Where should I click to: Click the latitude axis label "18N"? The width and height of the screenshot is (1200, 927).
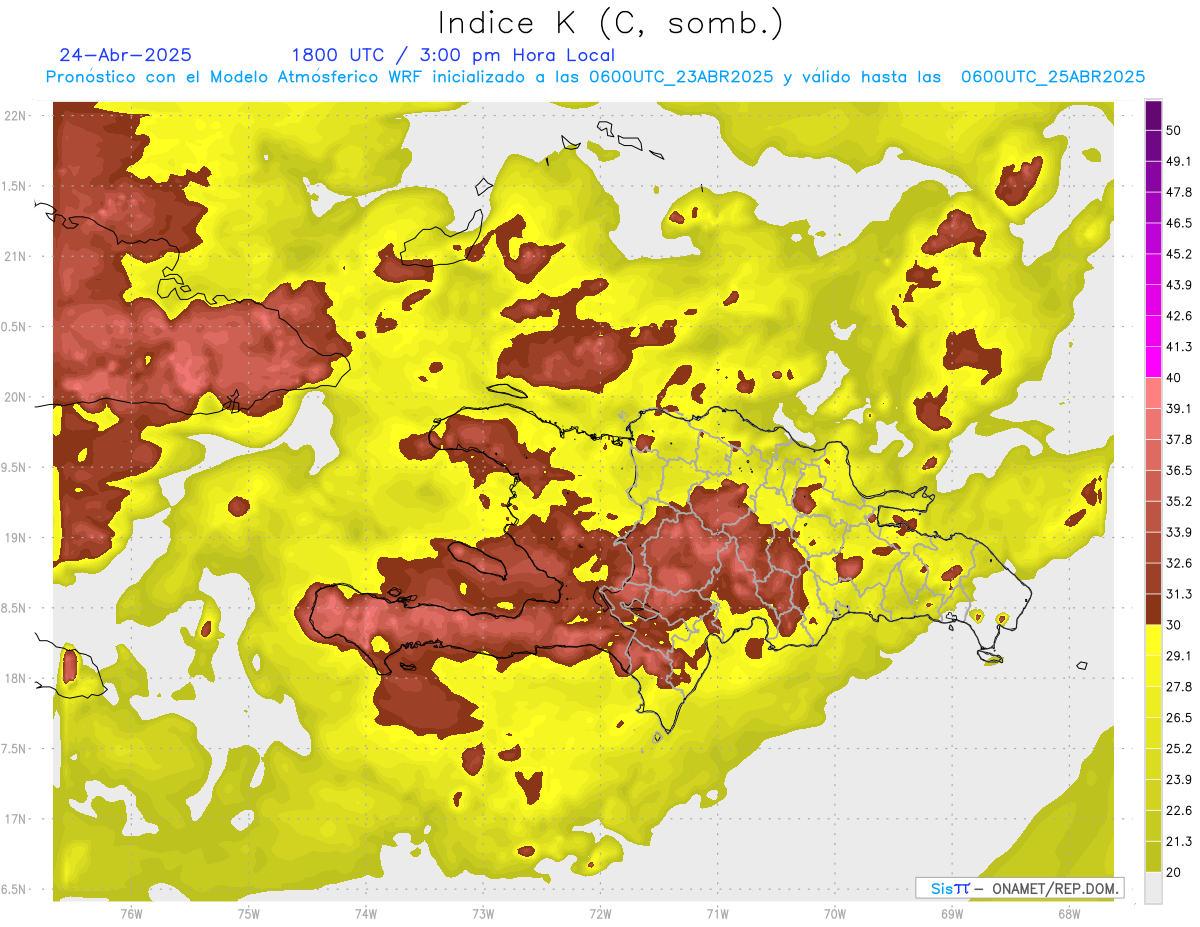(16, 679)
